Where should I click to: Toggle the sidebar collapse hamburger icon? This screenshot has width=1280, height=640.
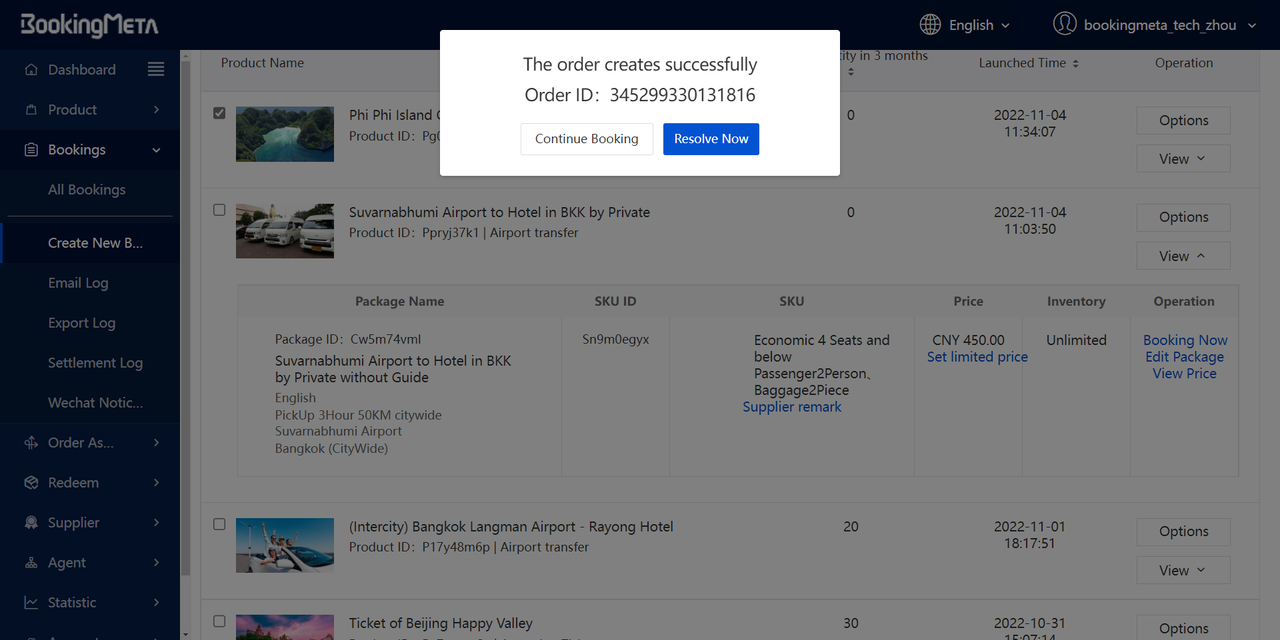[x=156, y=69]
